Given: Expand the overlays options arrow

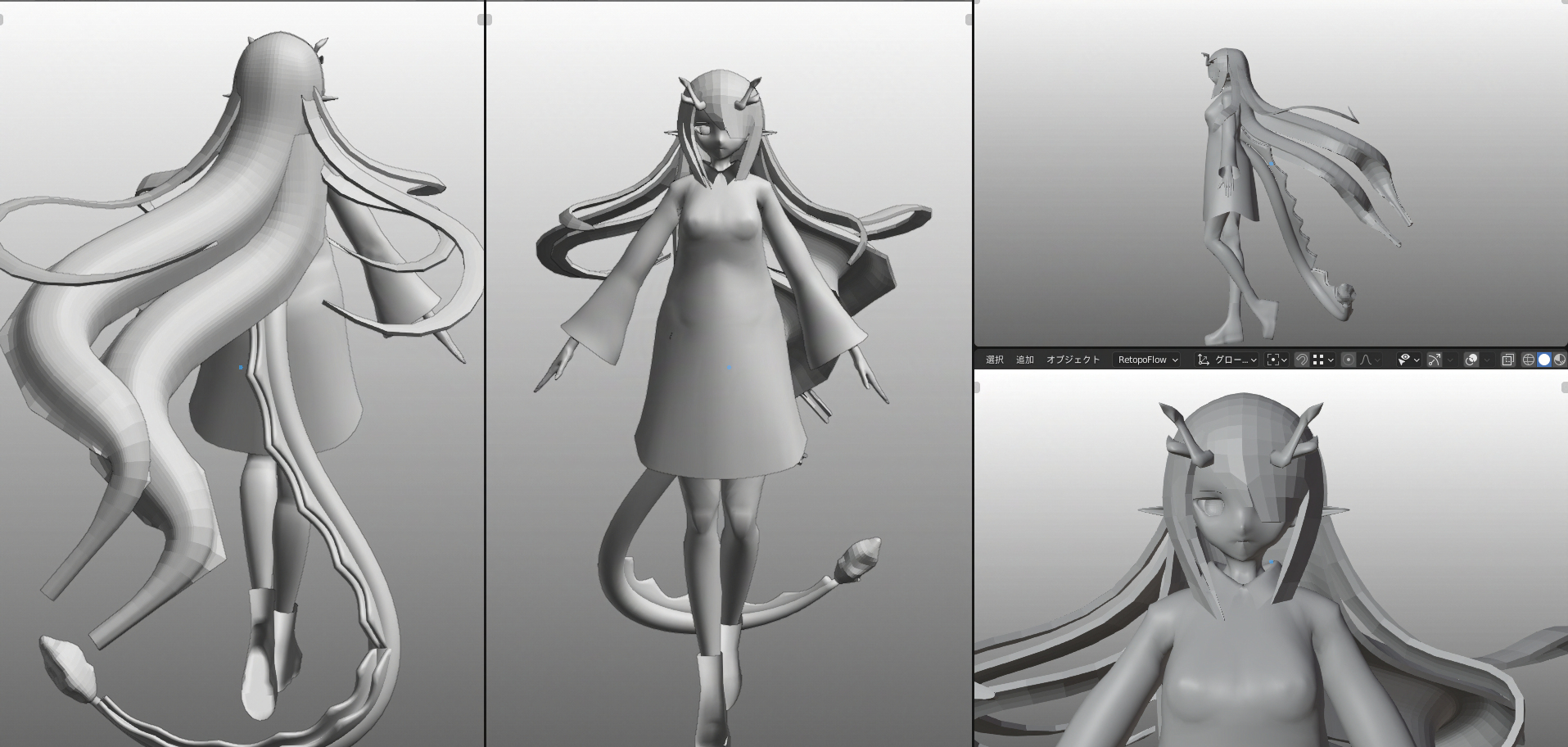Looking at the screenshot, I should pyautogui.click(x=1487, y=360).
